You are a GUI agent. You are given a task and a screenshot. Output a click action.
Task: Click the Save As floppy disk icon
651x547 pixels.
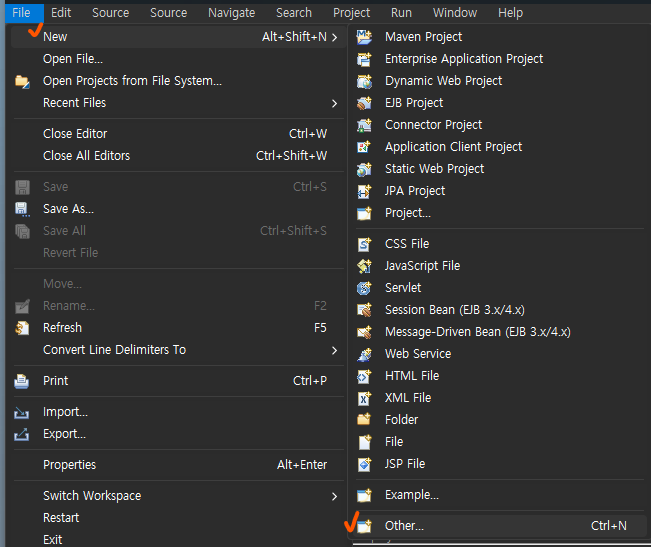(x=22, y=209)
